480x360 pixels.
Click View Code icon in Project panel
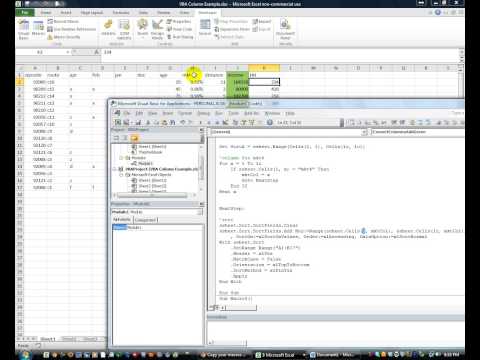pyautogui.click(x=117, y=138)
